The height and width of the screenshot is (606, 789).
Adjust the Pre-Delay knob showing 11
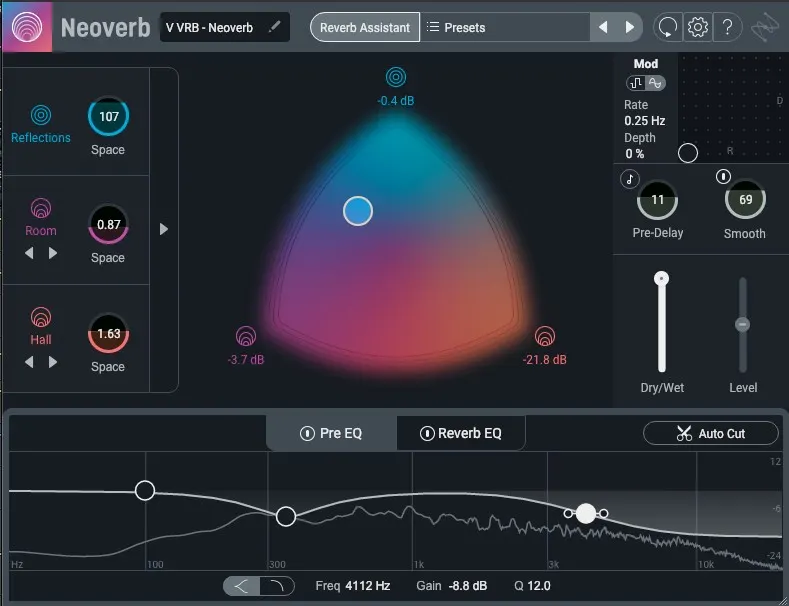(658, 200)
